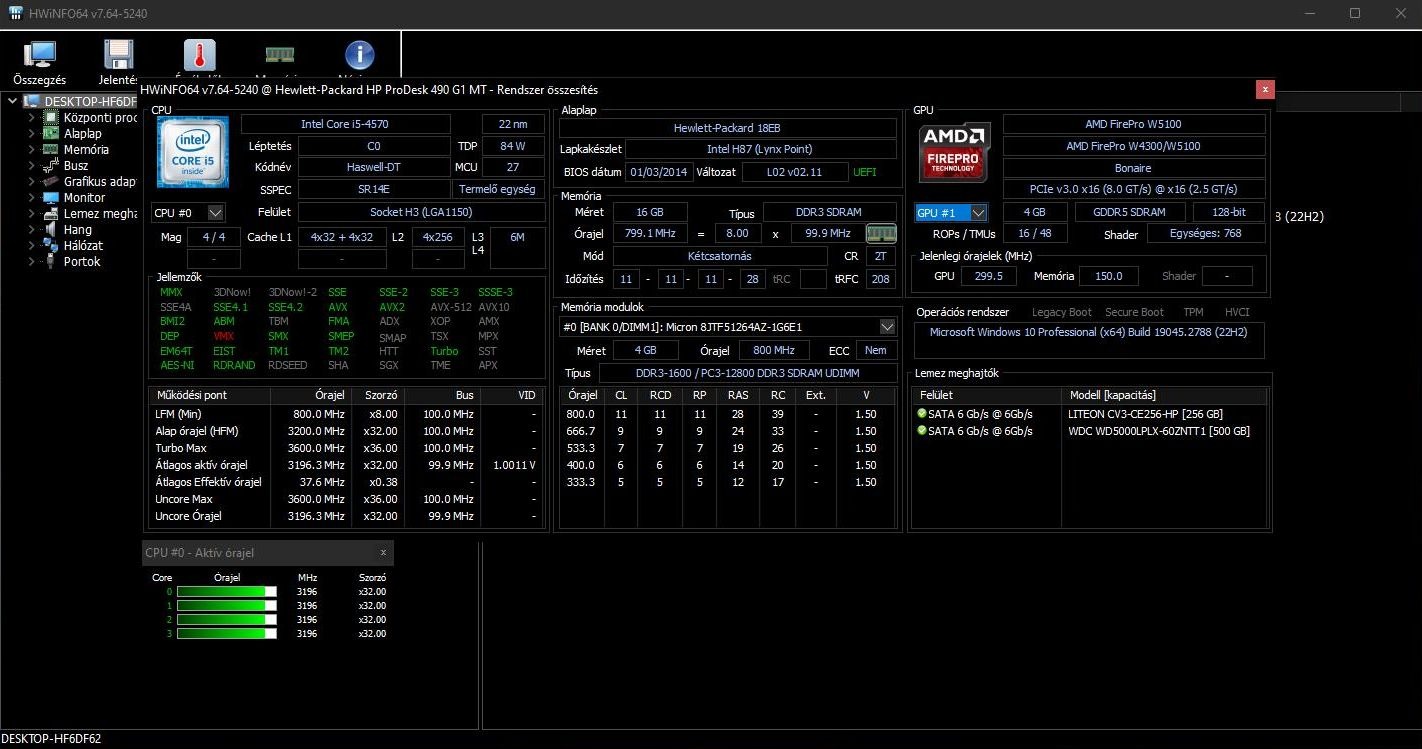The image size is (1422, 749).
Task: Select the Grafikus adapter card icon in tree
Action: coord(52,181)
